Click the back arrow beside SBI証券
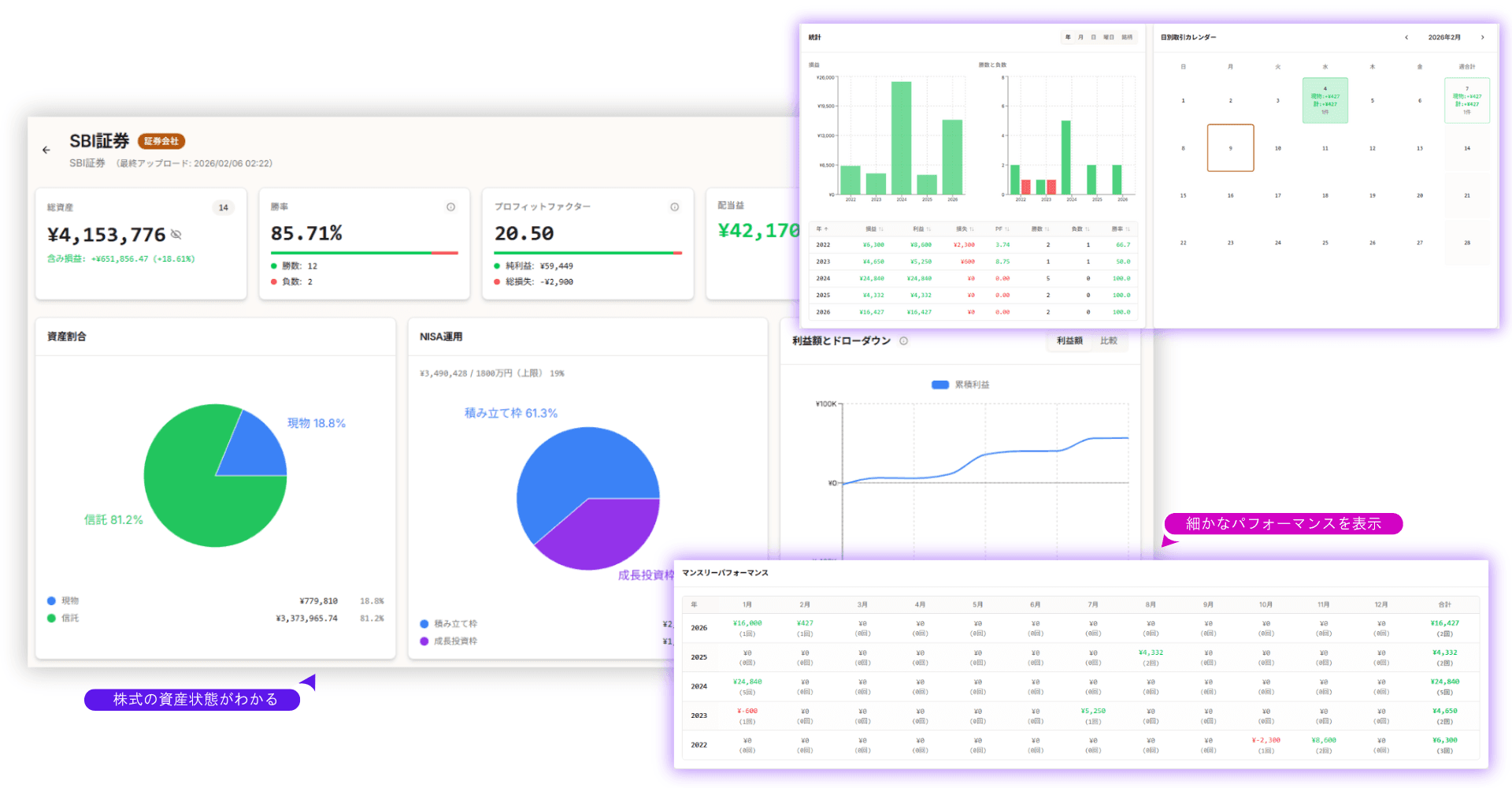Image resolution: width=1512 pixels, height=788 pixels. (46, 150)
